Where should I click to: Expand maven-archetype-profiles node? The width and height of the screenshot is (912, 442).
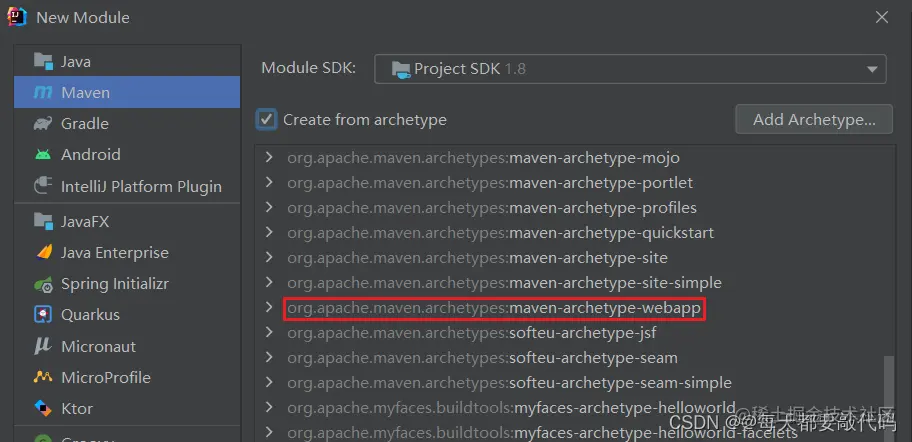coord(268,207)
